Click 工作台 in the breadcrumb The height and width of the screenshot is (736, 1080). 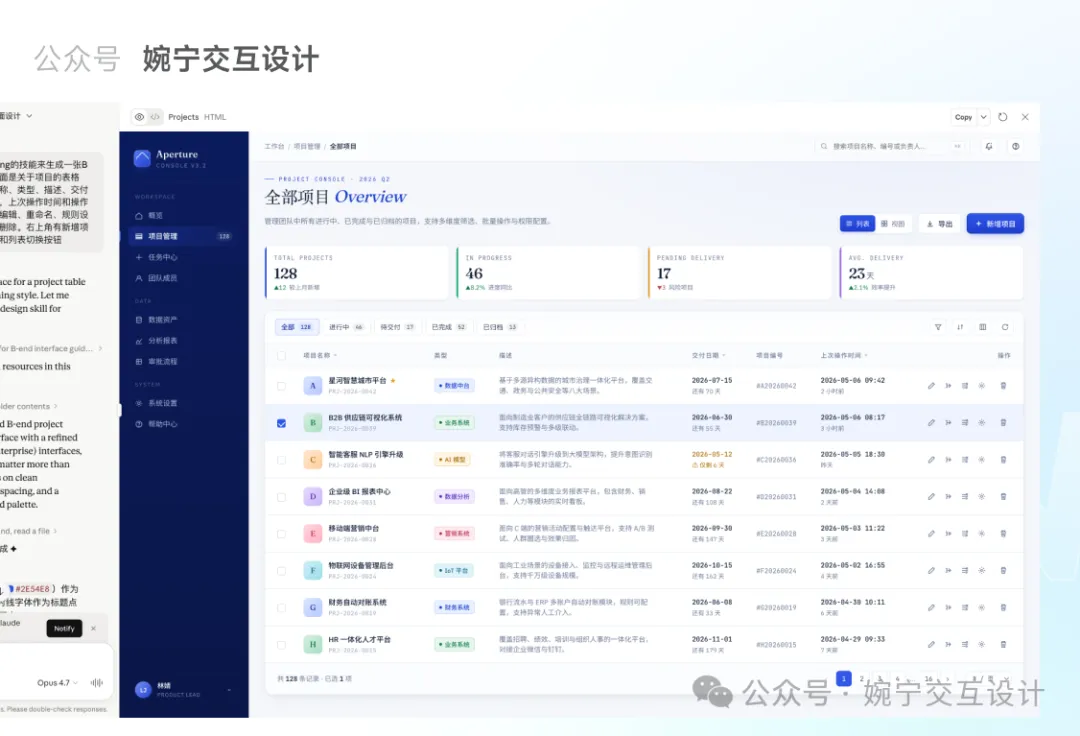(274, 146)
